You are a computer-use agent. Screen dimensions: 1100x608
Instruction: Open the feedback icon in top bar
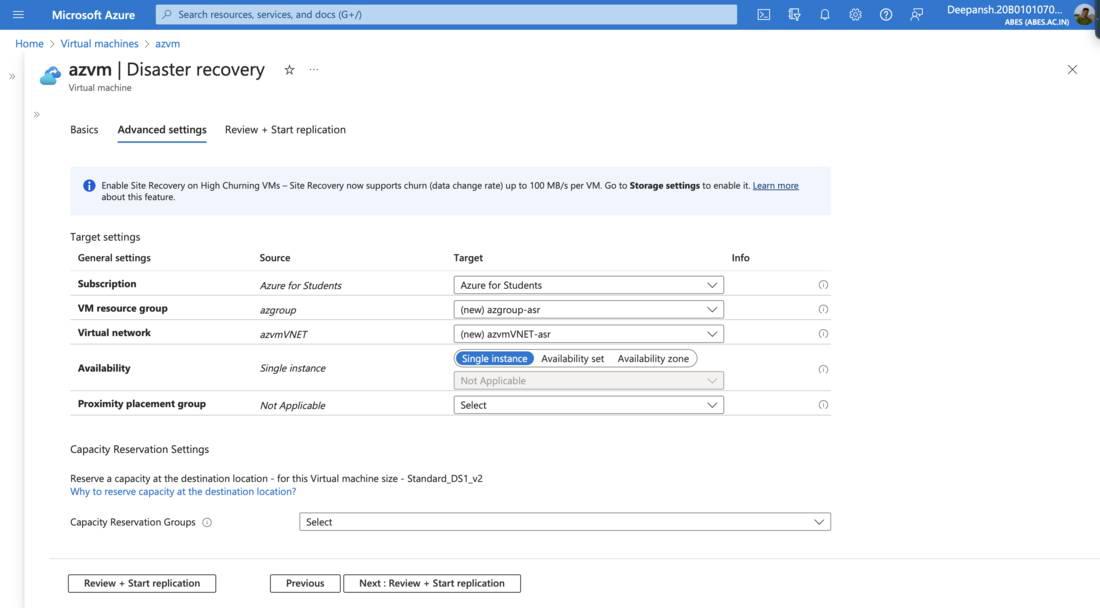(x=917, y=15)
